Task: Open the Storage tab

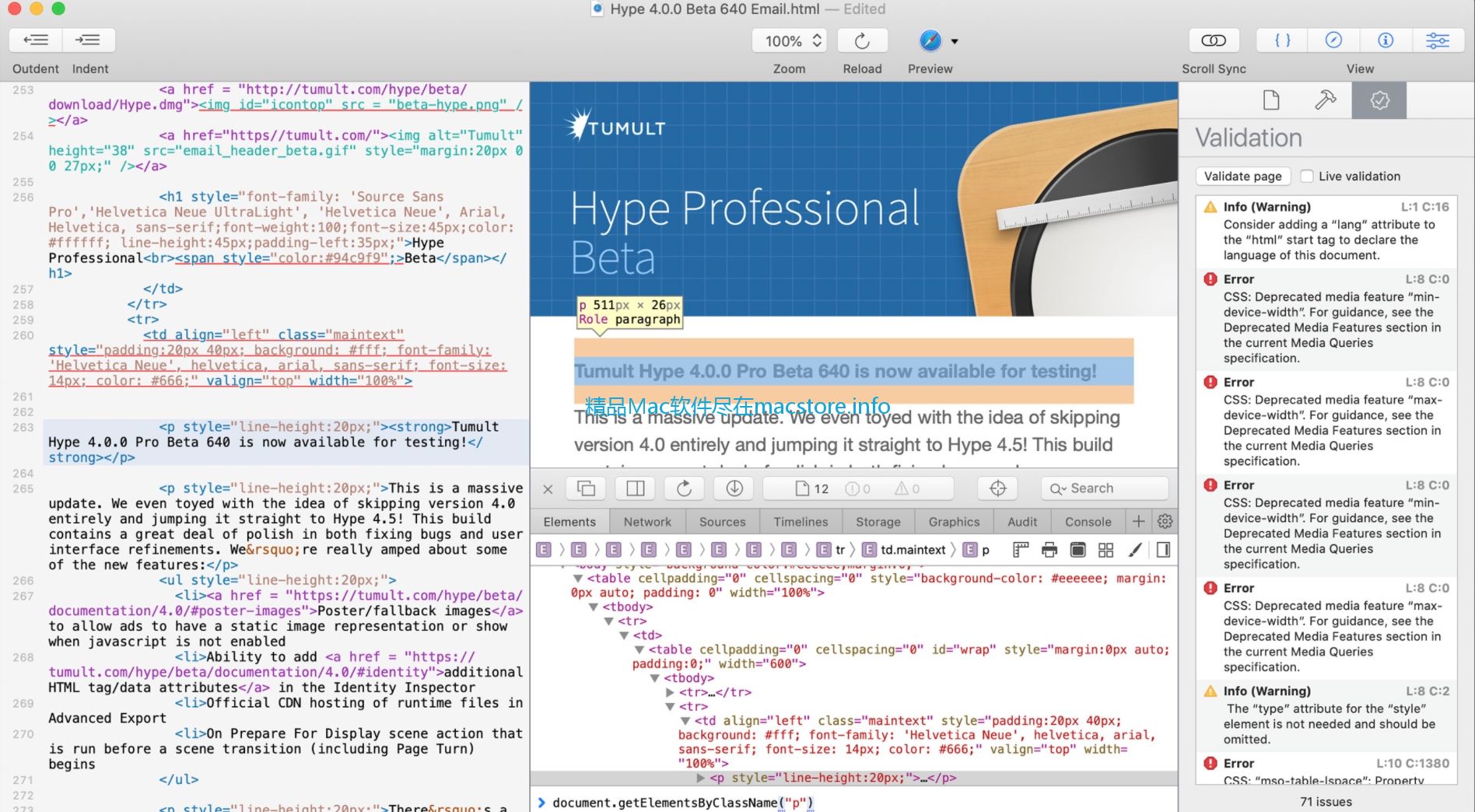Action: tap(878, 522)
